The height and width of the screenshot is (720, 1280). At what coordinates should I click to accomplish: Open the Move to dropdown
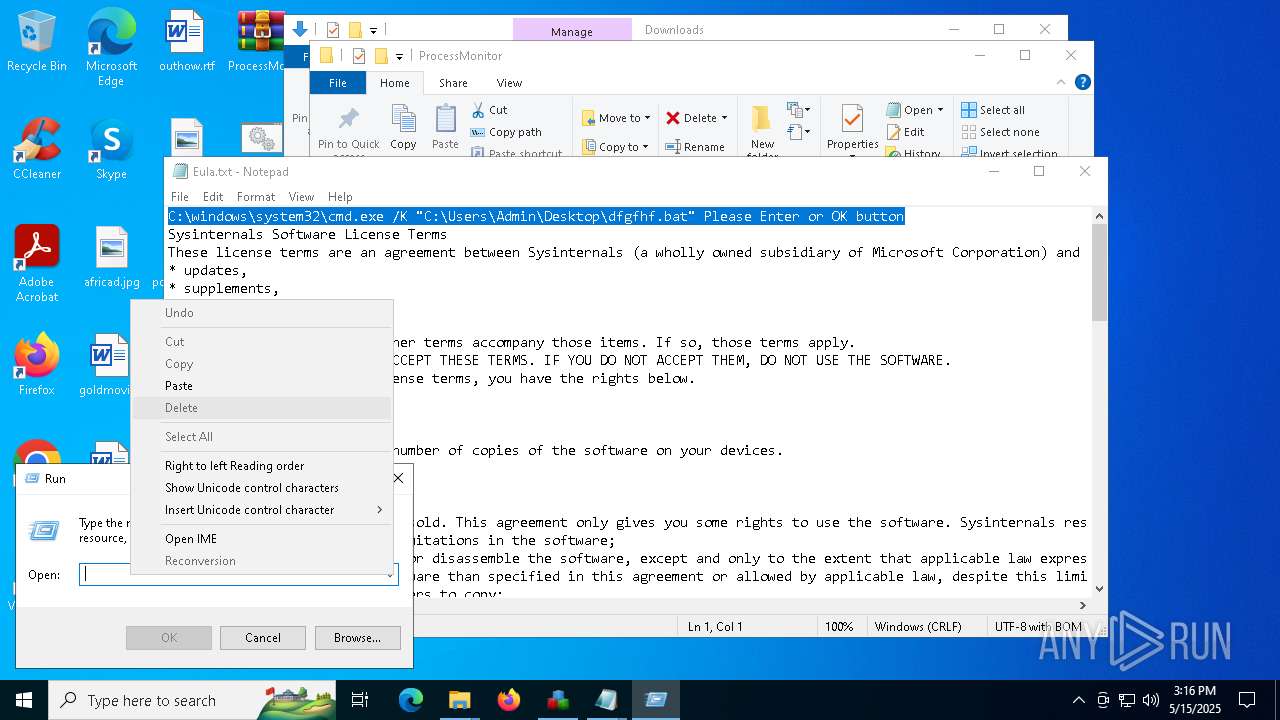coord(616,118)
